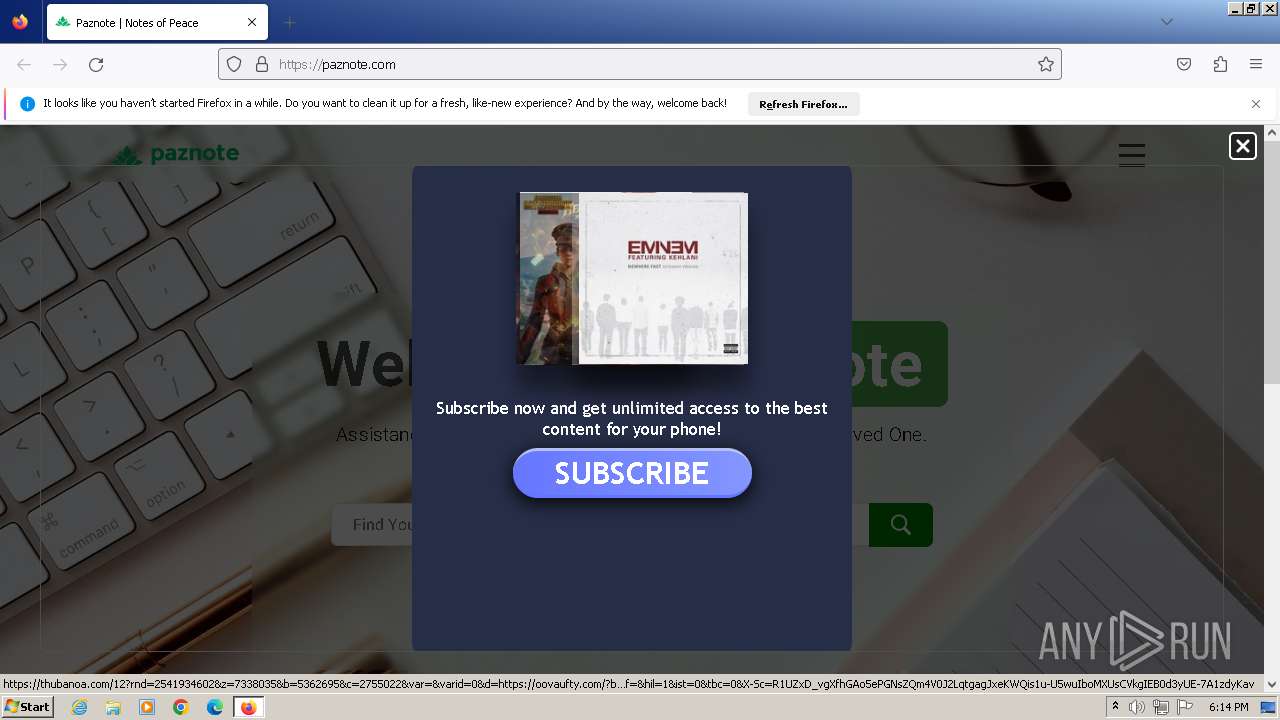Click the subscribe now promotional text
The width and height of the screenshot is (1280, 720).
click(x=632, y=419)
